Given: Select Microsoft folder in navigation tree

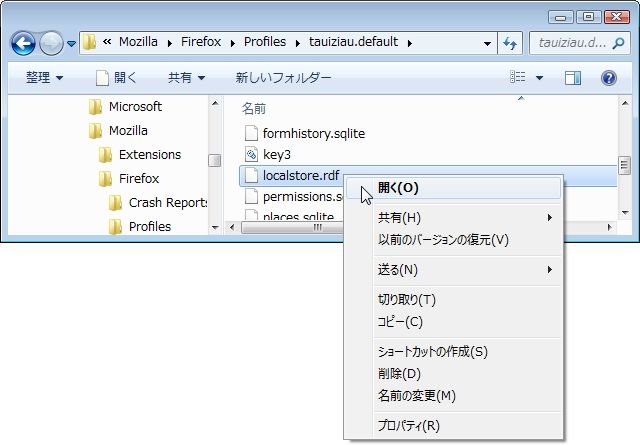Looking at the screenshot, I should point(135,107).
